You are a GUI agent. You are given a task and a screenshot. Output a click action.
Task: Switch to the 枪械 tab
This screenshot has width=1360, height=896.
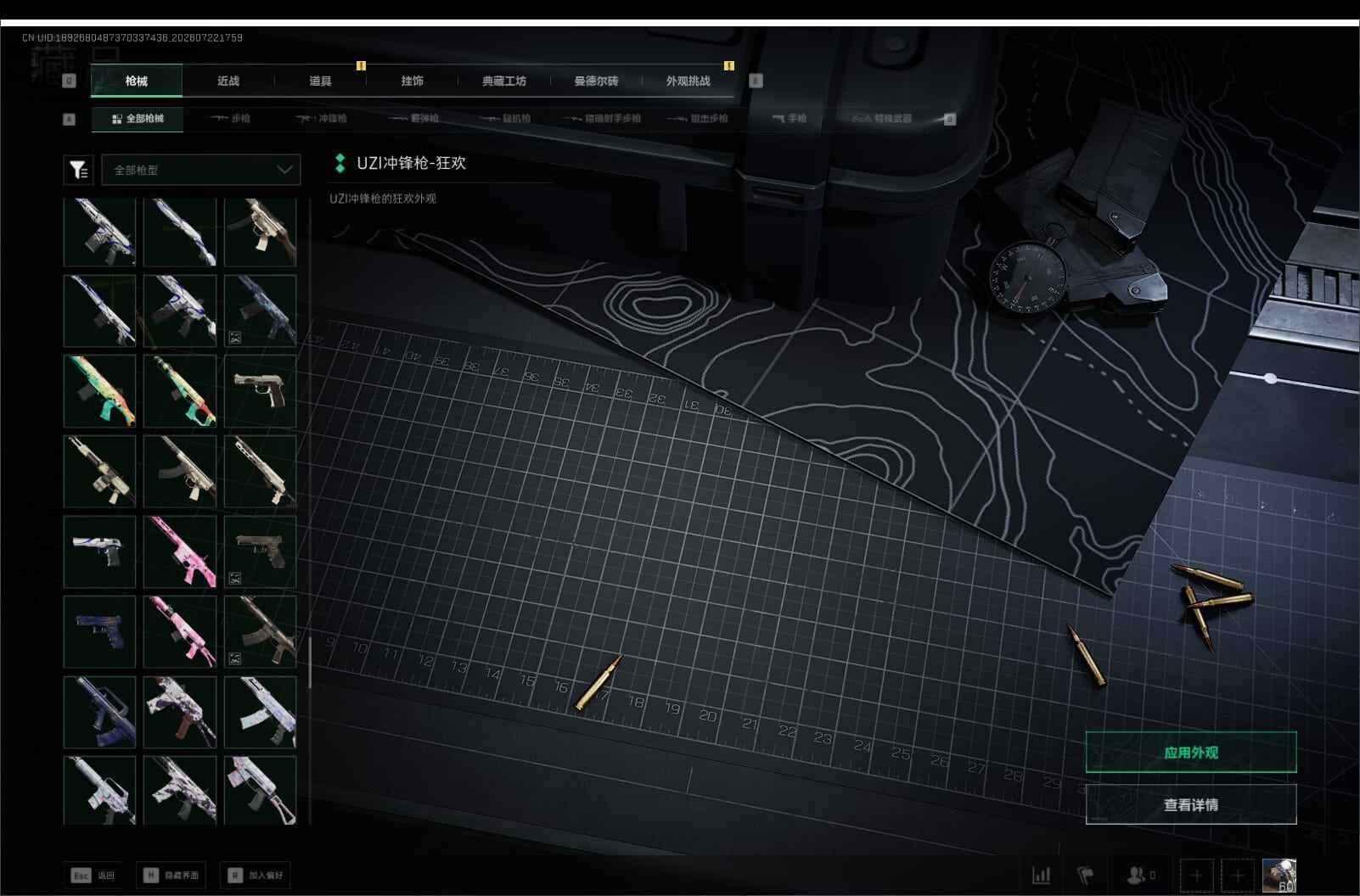click(x=136, y=81)
